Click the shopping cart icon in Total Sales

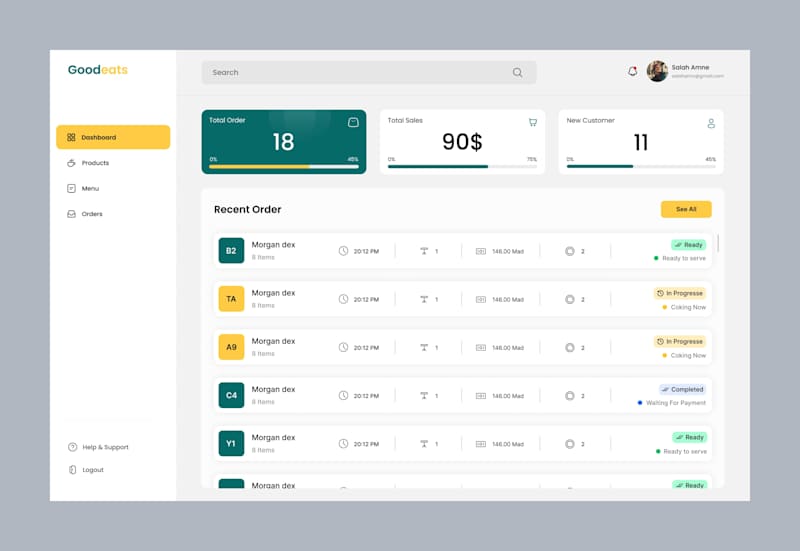pos(533,122)
